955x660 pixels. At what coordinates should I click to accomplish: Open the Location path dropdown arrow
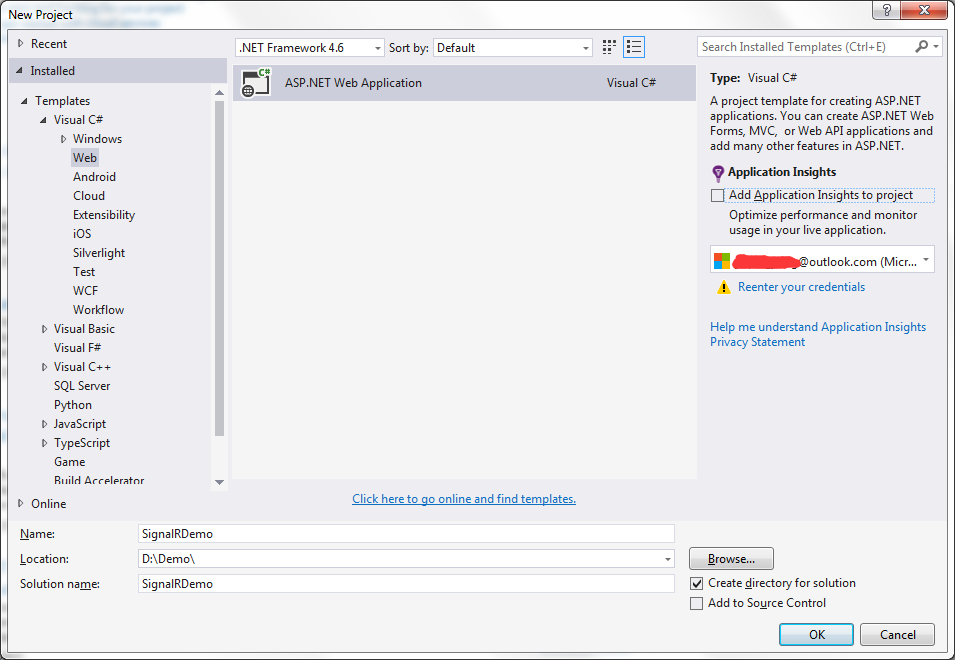[x=668, y=559]
